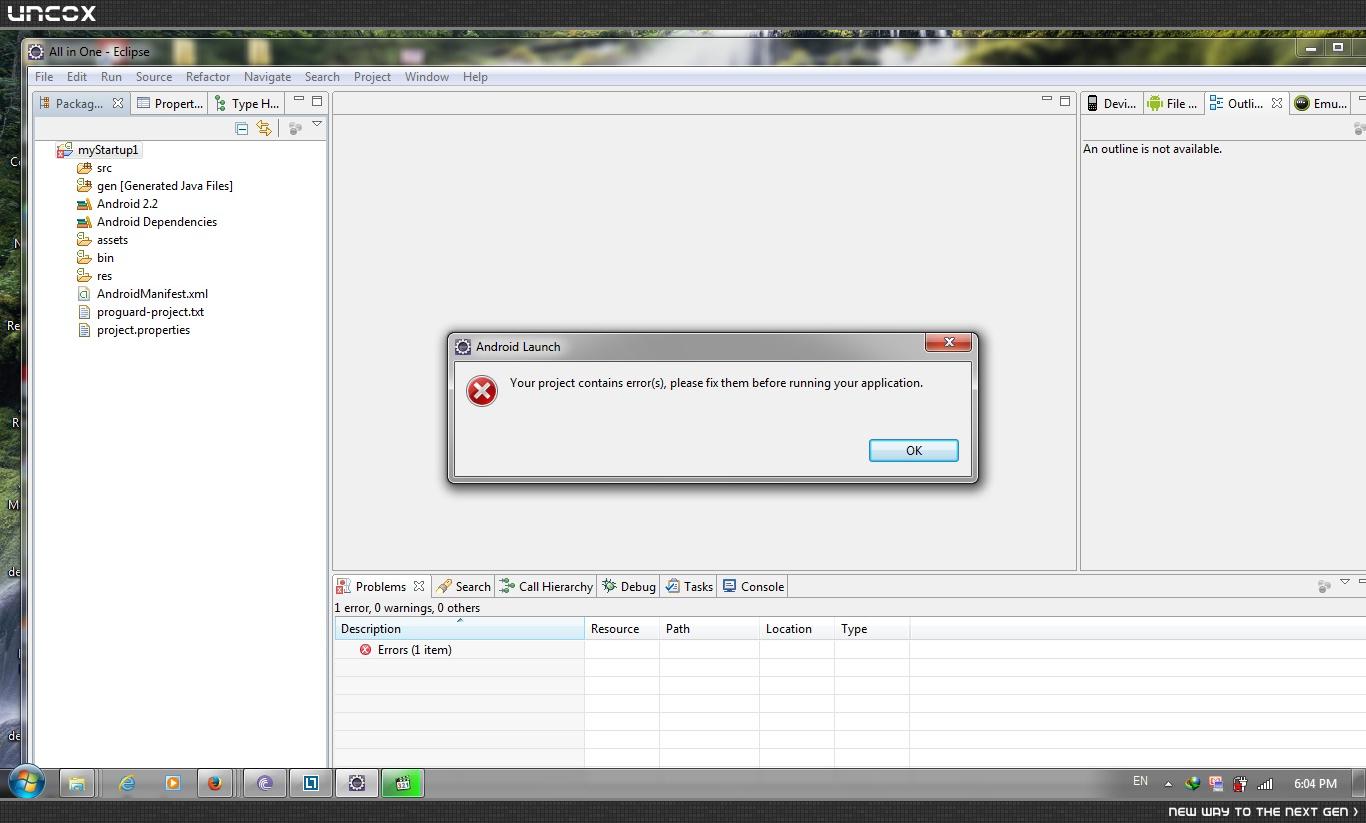Click the focus task icon in Package Explorer
Screen dimensions: 1366x823
295,128
